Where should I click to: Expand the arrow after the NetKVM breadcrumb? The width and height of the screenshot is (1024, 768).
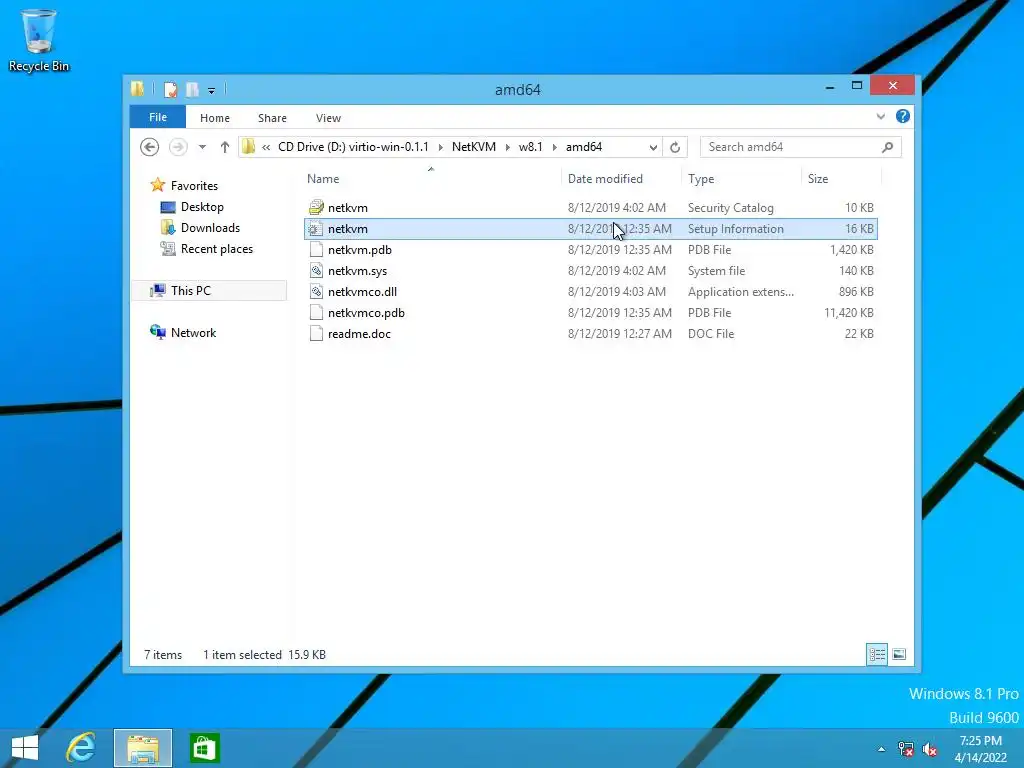coord(507,147)
